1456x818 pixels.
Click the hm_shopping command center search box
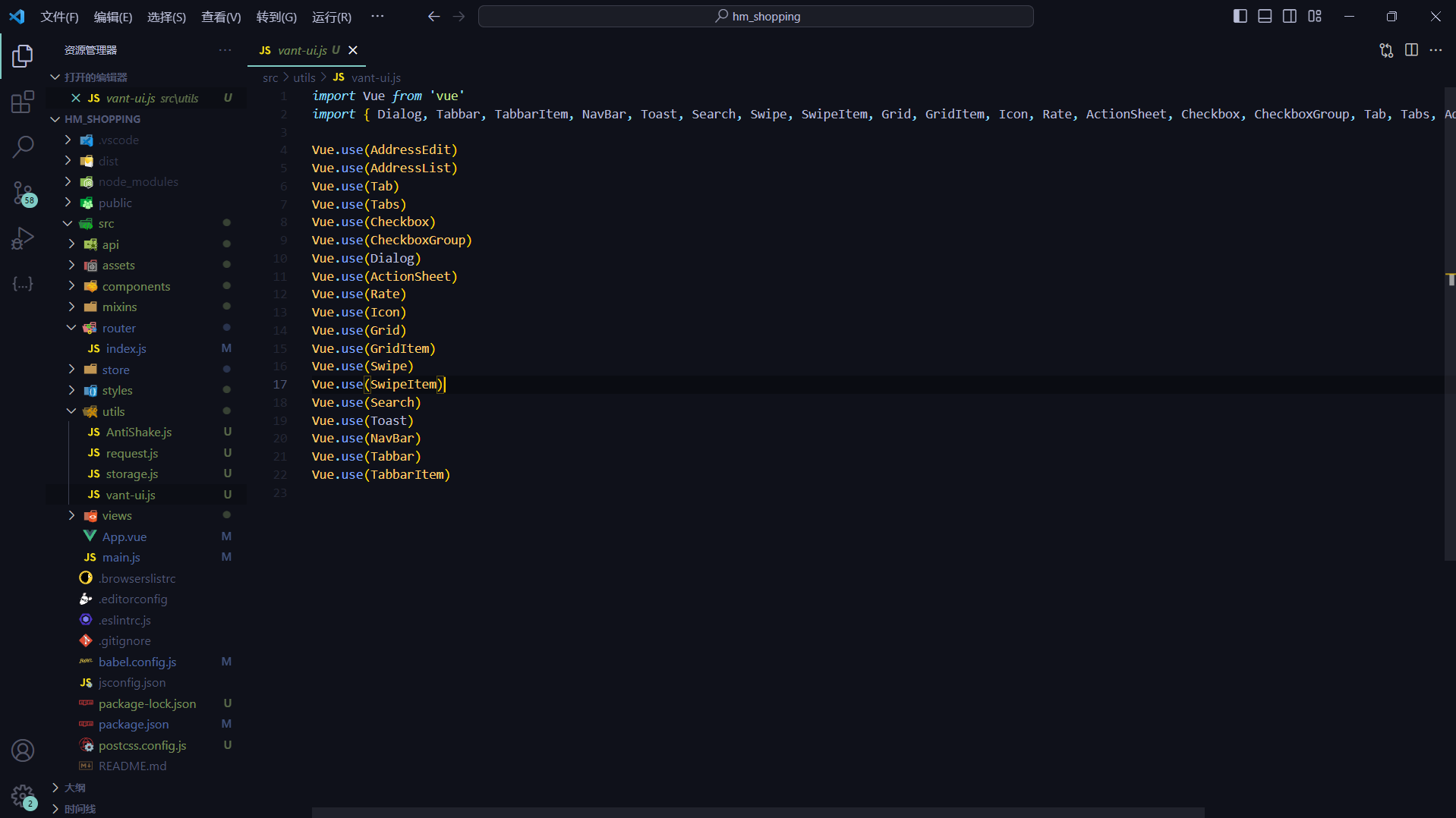click(755, 17)
